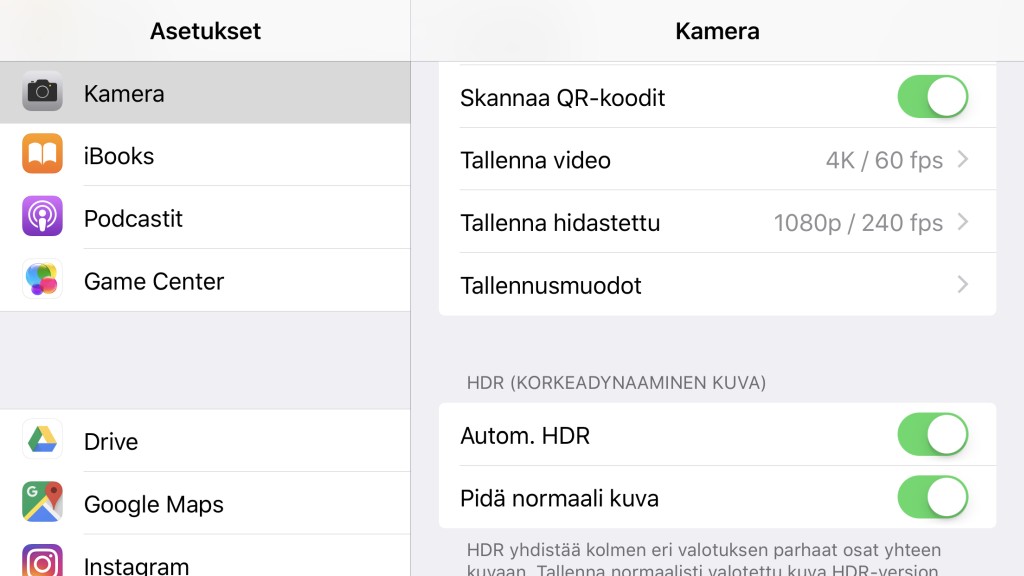Open Tallenna video chevron

point(963,159)
